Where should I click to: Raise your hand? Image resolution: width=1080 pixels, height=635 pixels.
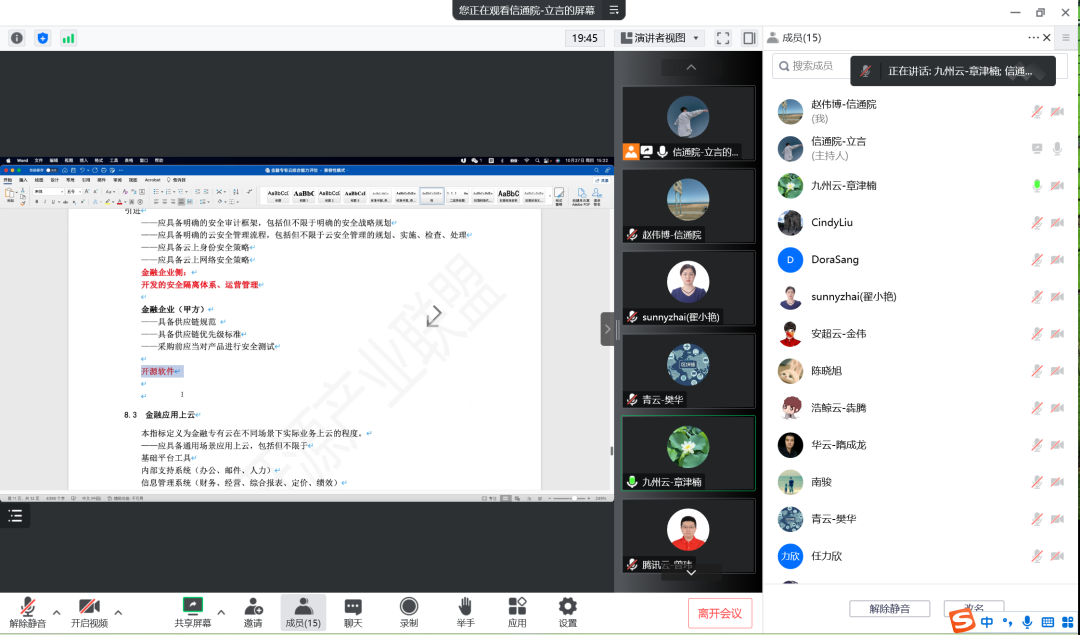465,612
